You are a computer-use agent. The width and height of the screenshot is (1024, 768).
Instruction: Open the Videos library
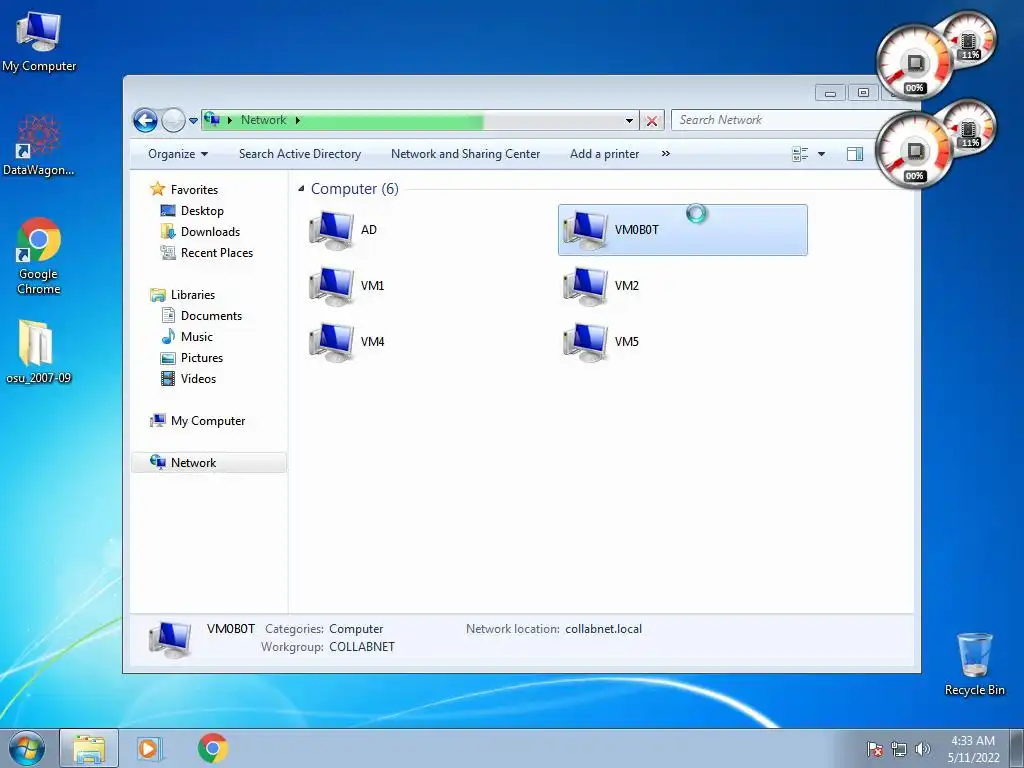tap(198, 379)
